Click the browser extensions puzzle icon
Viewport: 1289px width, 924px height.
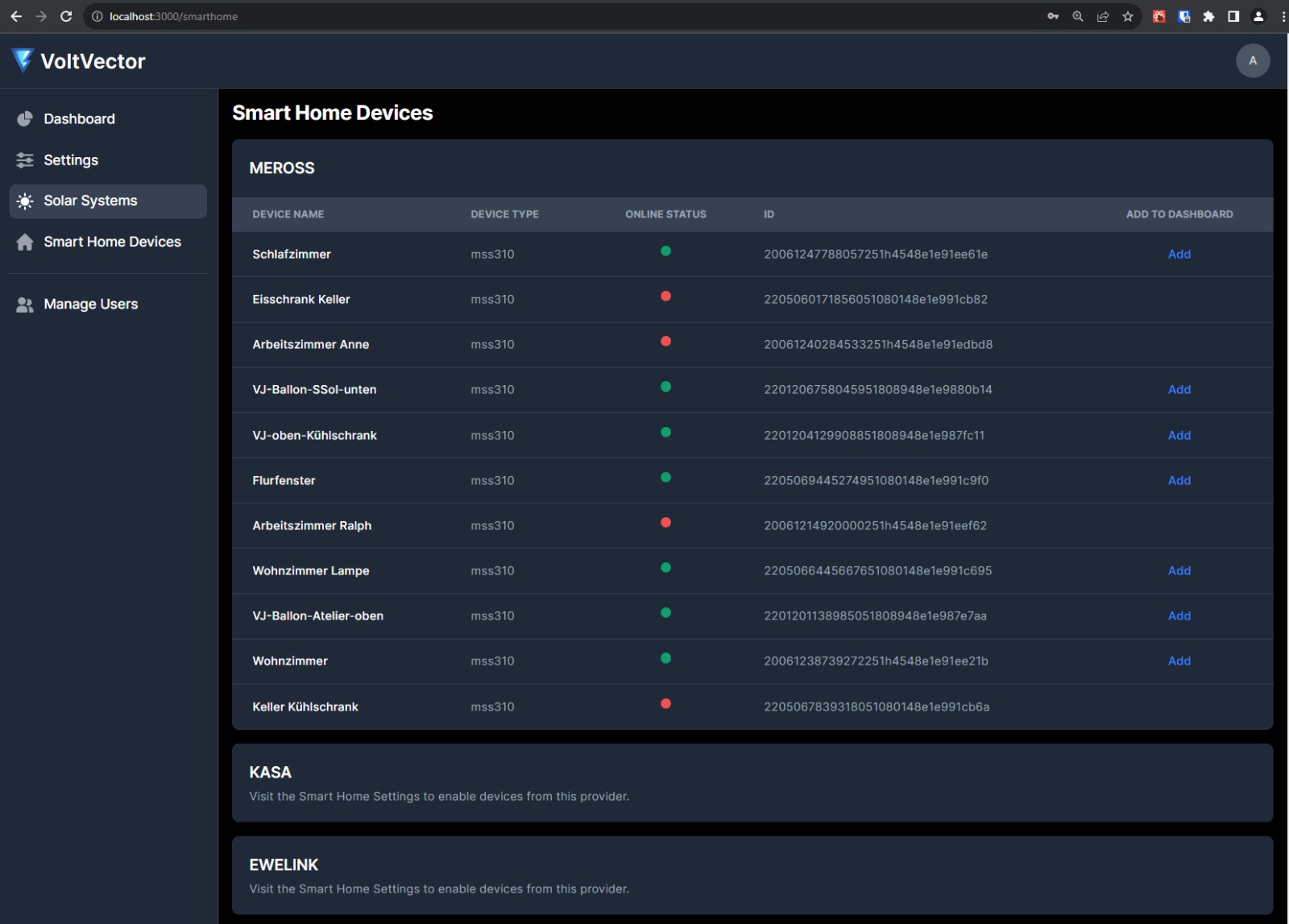pos(1208,16)
